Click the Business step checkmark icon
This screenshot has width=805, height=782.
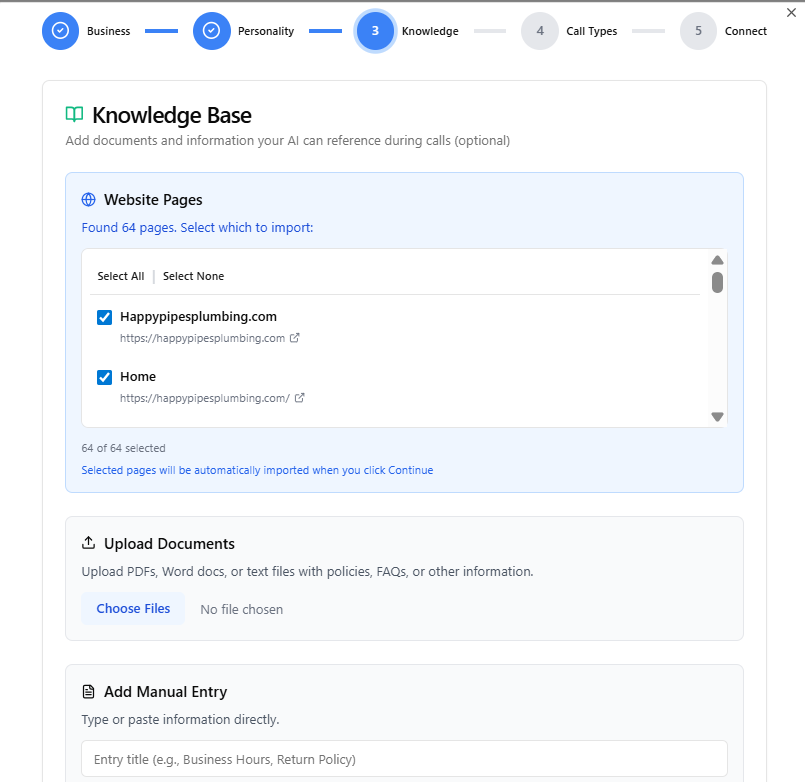[60, 31]
